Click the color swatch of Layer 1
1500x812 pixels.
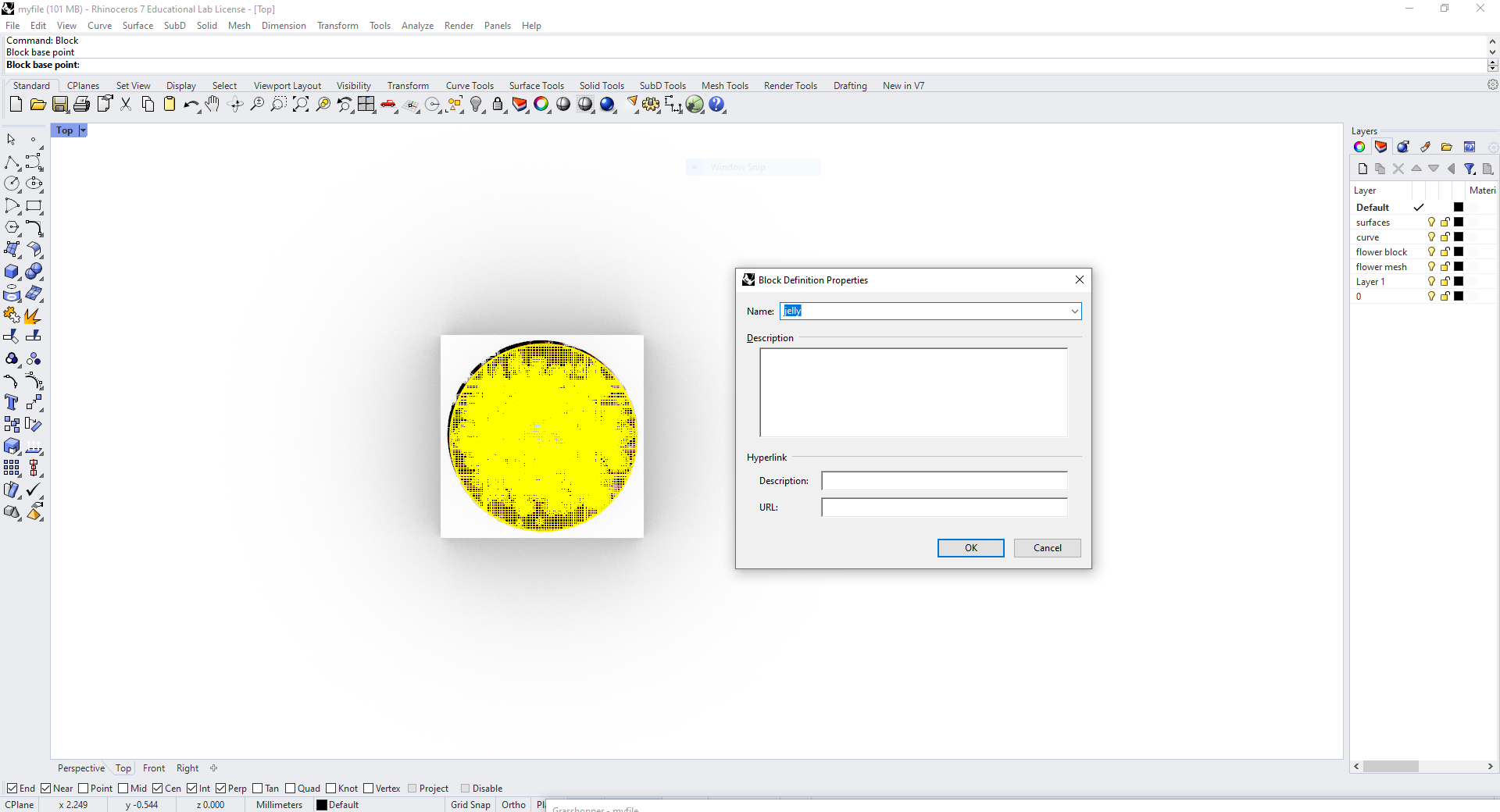pos(1459,282)
